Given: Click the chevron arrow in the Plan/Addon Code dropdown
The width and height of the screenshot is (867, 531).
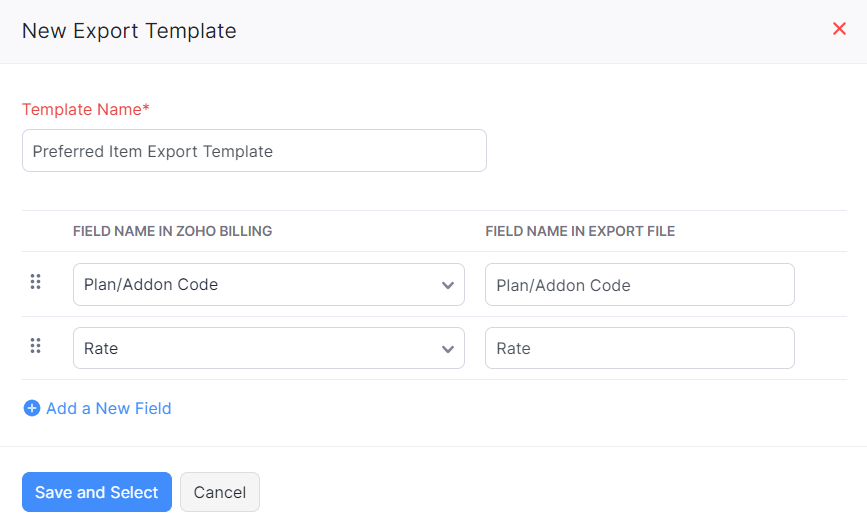Looking at the screenshot, I should (x=448, y=285).
